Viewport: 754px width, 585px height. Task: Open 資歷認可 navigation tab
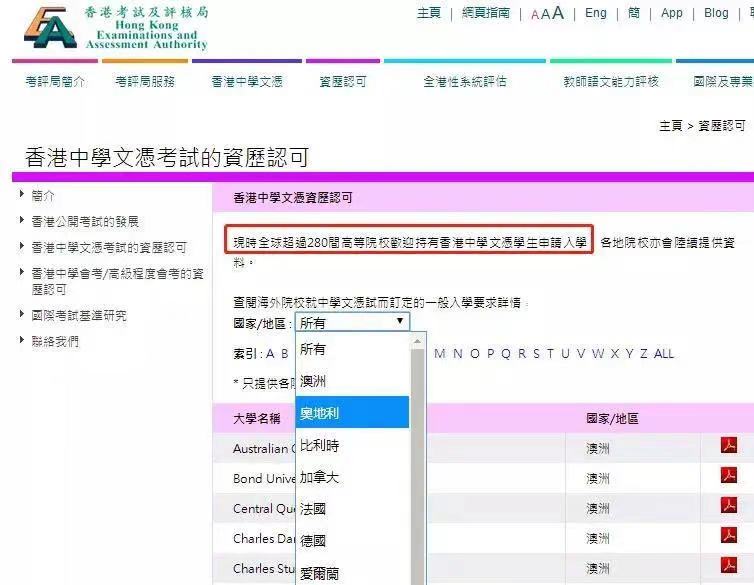342,82
